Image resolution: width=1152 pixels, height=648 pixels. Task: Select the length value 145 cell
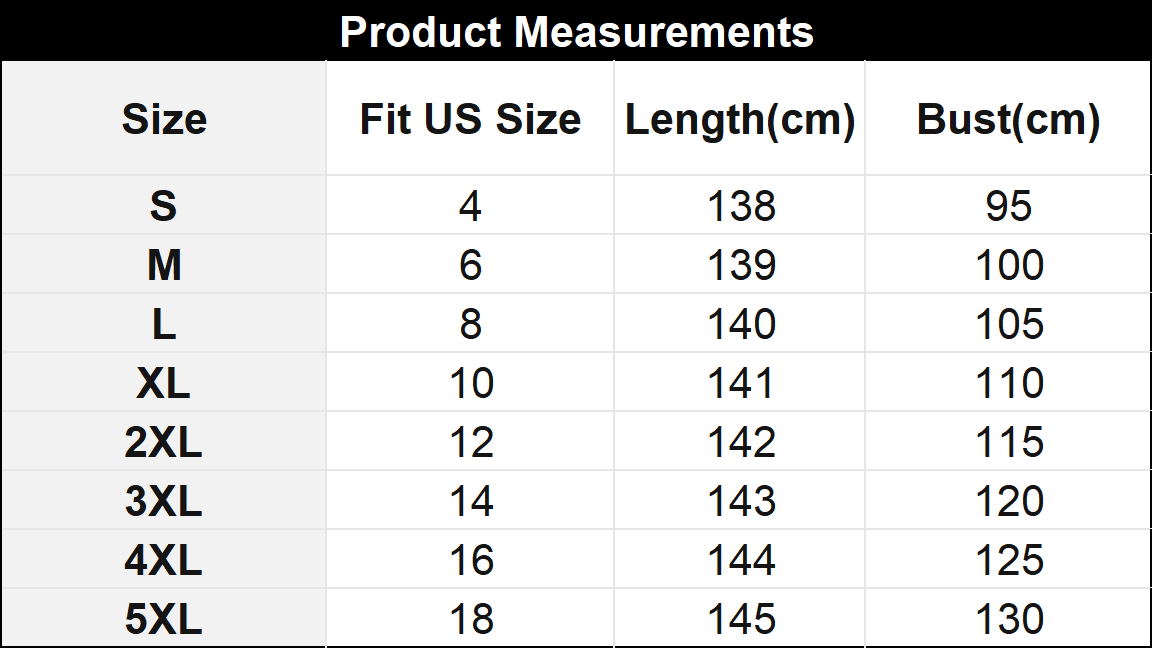coord(741,619)
